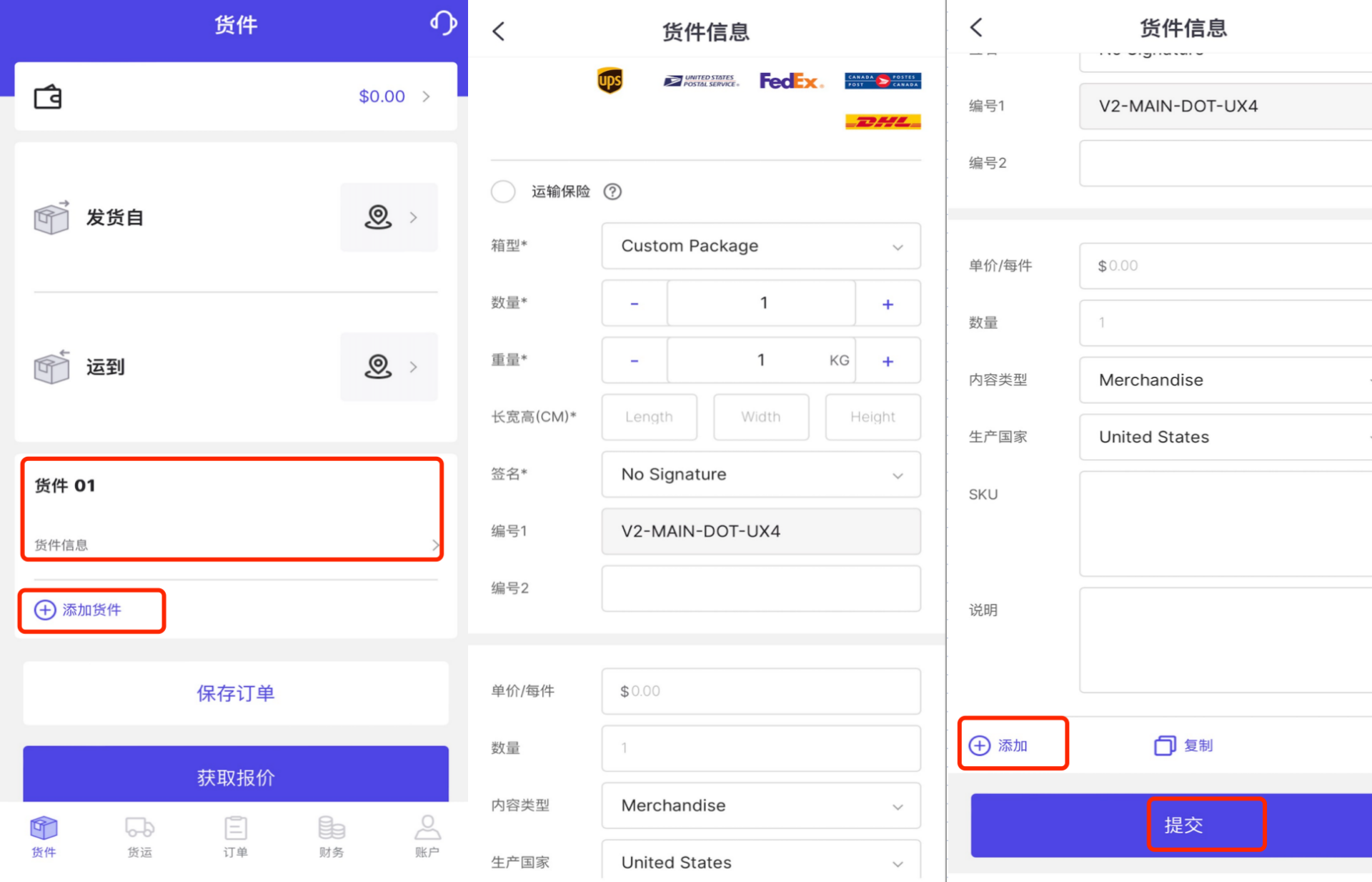Decrease 重量 with the minus button

pyautogui.click(x=634, y=360)
